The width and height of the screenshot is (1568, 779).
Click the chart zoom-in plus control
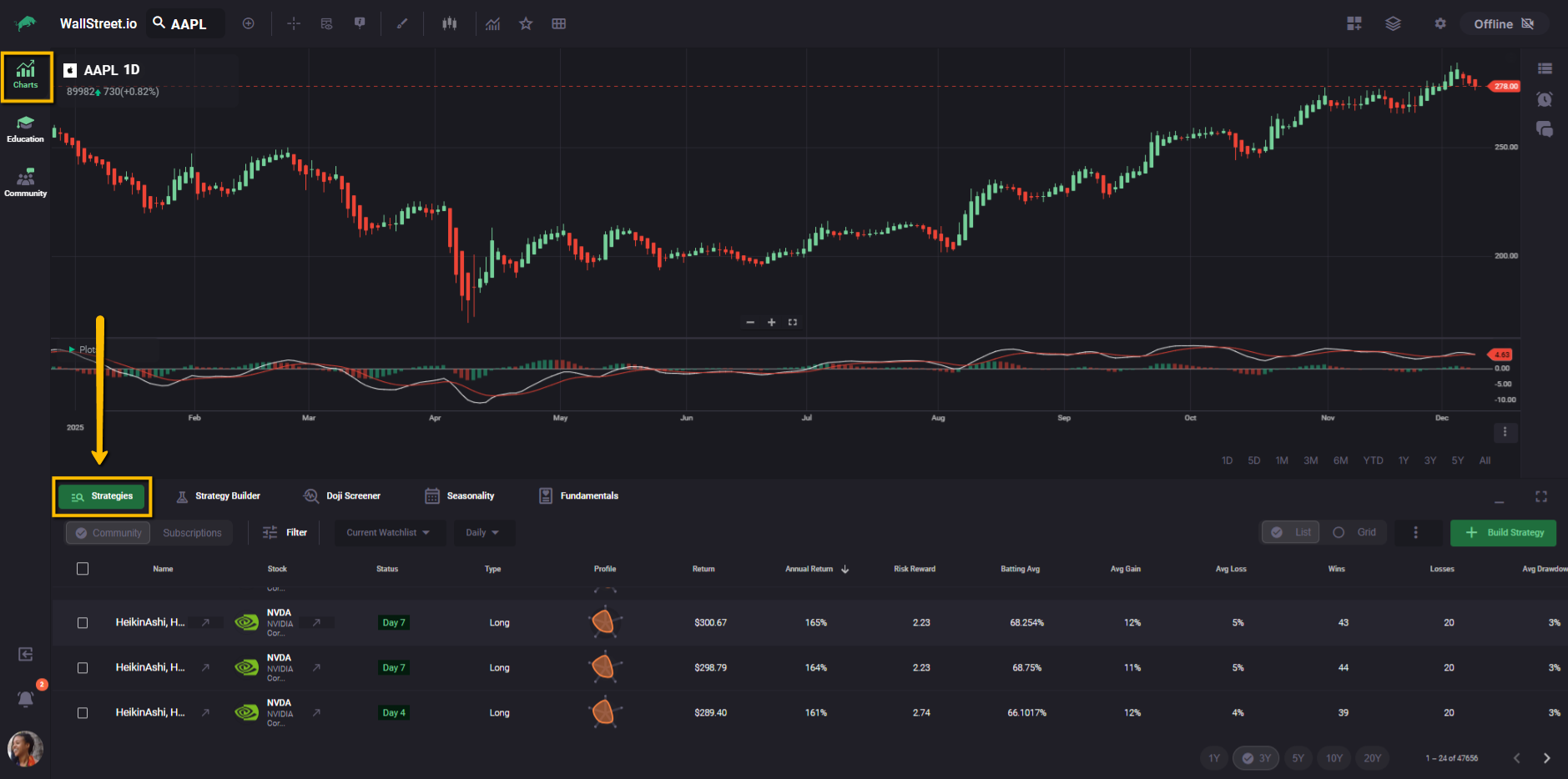pyautogui.click(x=772, y=322)
